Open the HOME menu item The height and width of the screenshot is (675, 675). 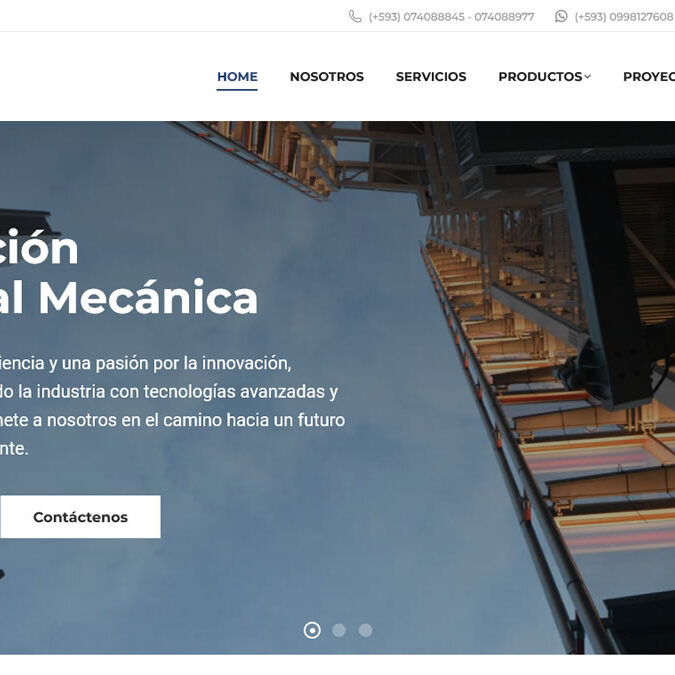(237, 77)
